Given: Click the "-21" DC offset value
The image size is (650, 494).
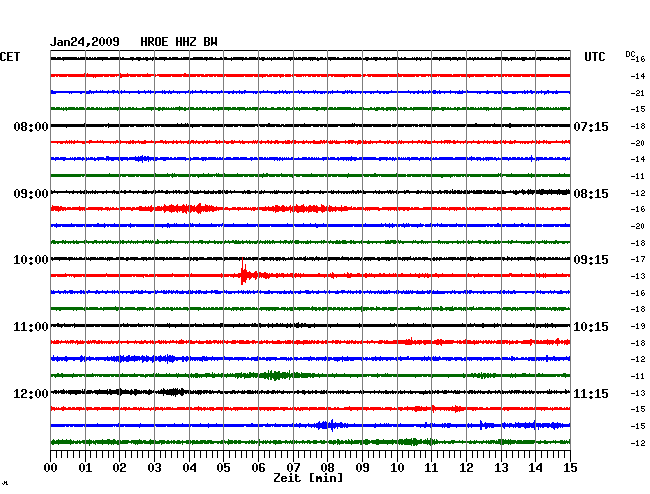Looking at the screenshot, I should pos(638,93).
